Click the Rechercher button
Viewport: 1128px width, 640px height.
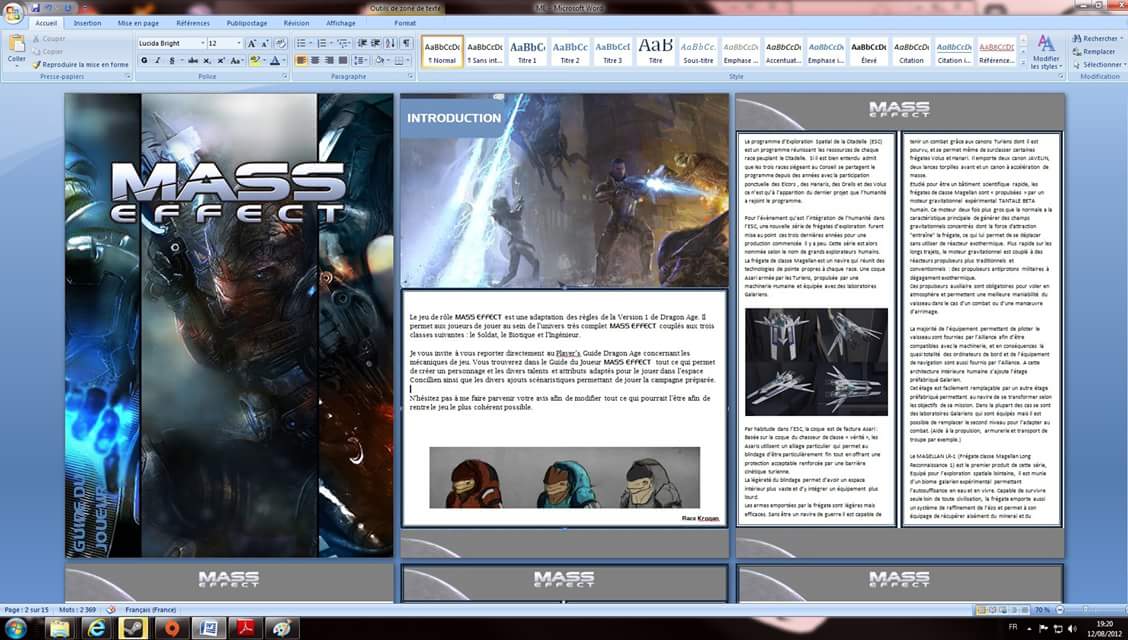1096,39
